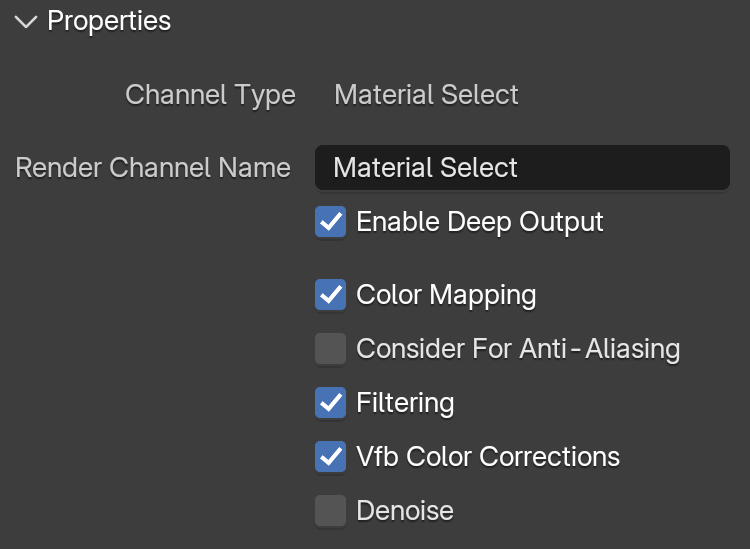
Task: Uncheck the Vfb Color Corrections checkbox
Action: 331,457
